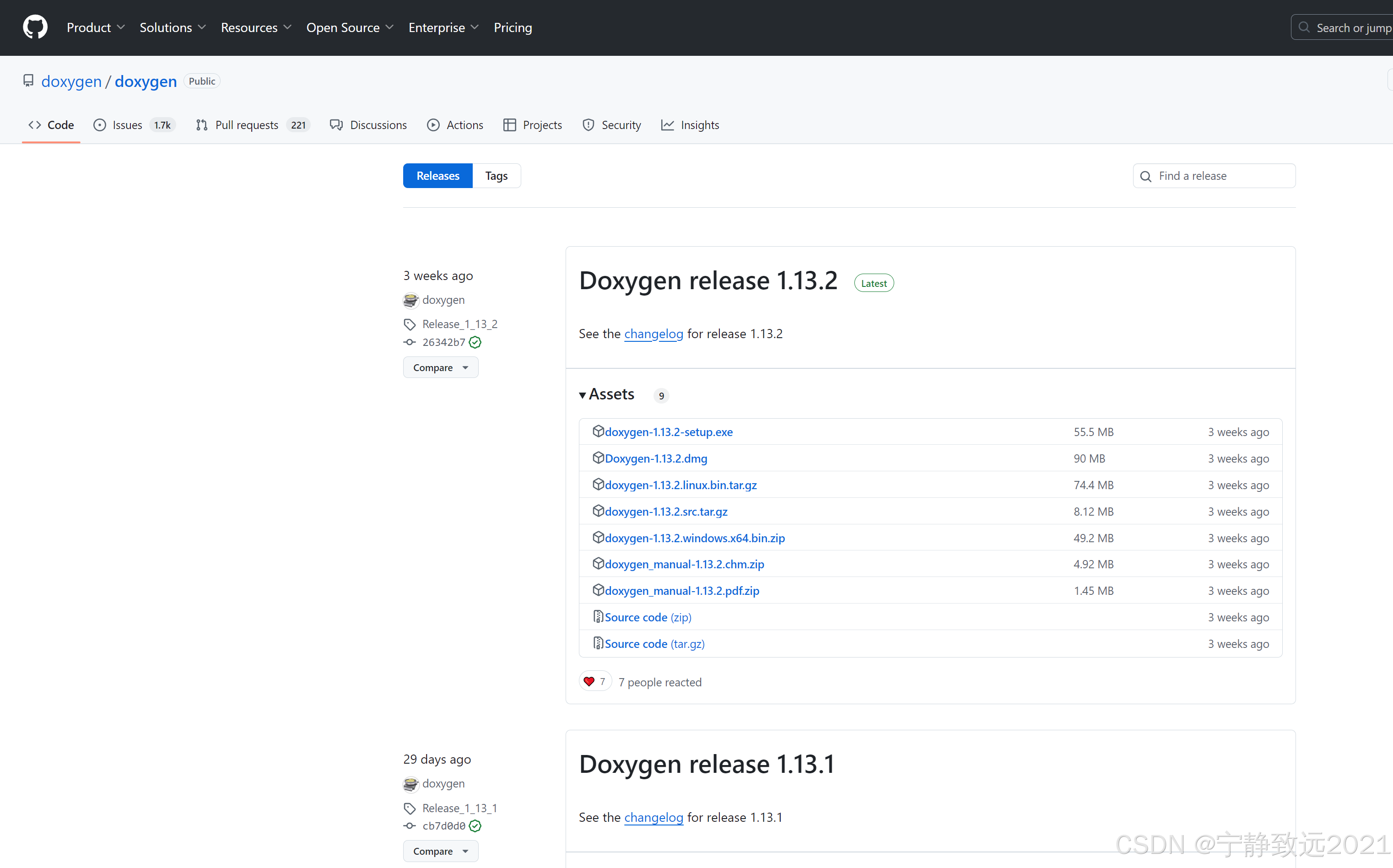Download Source code (tar.gz)
The height and width of the screenshot is (868, 1393).
click(x=655, y=643)
